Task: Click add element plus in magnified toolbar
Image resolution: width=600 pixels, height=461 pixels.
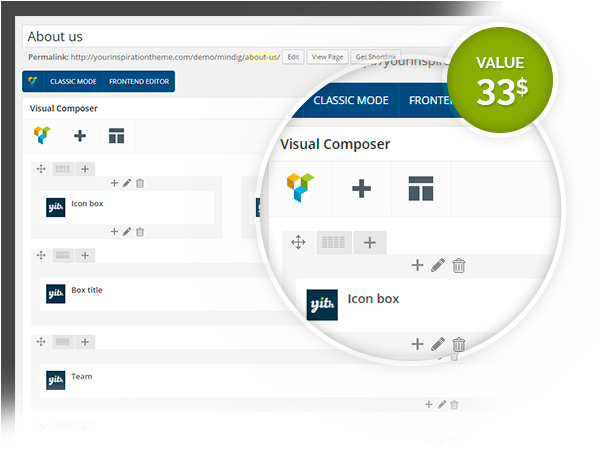Action: pos(361,188)
